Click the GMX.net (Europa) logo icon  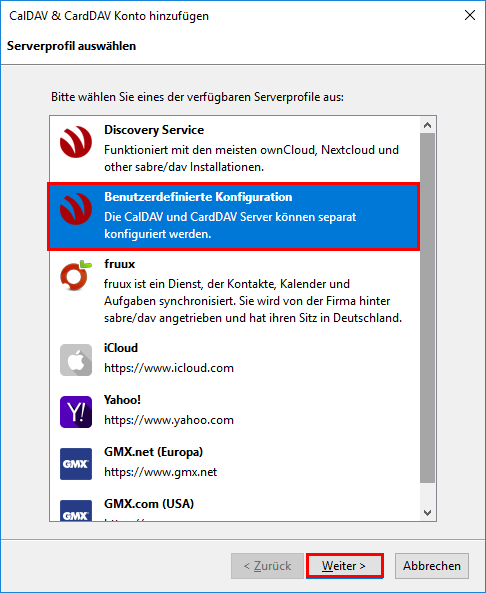[76, 464]
